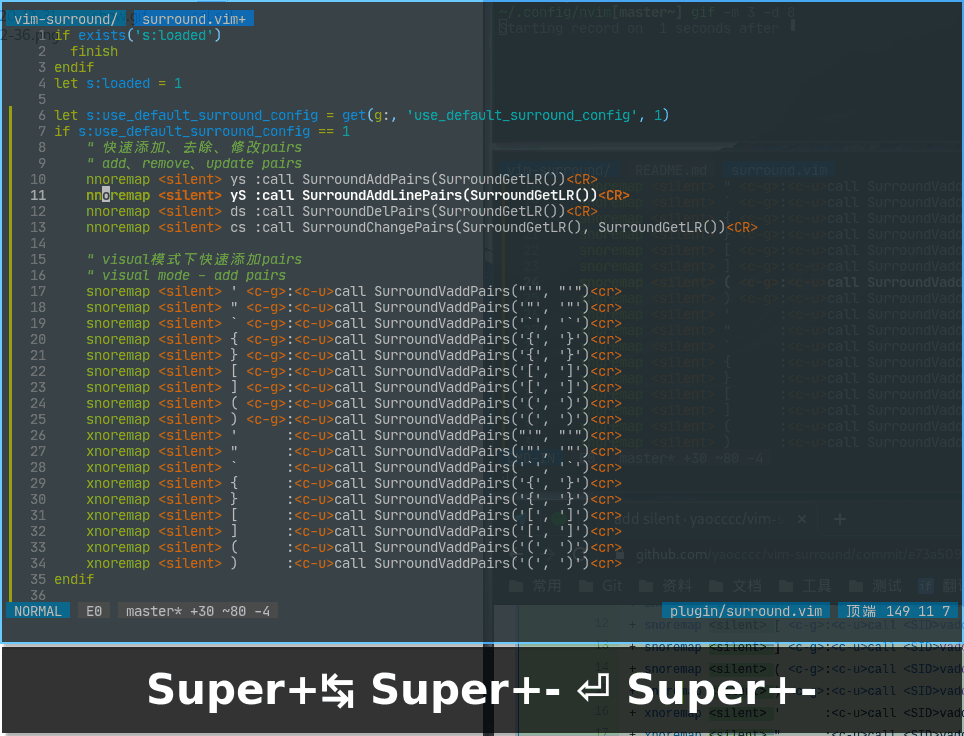Open the 文档 bookmarks folder
Image resolution: width=964 pixels, height=736 pixels.
click(x=735, y=586)
